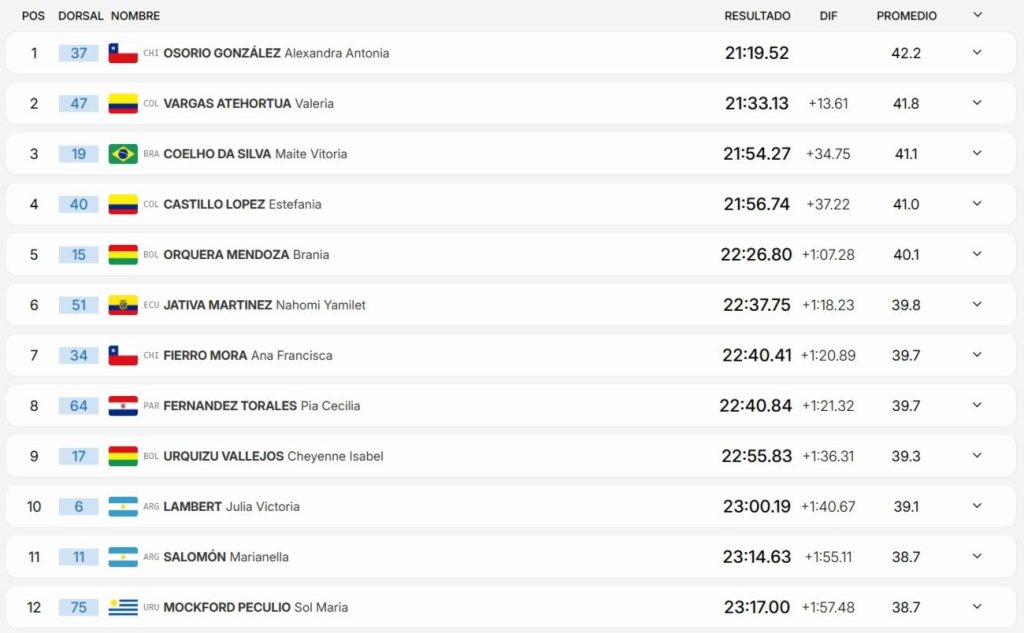Open rider Urquizu Vallejos Cheyenne Isabel
Image resolution: width=1024 pixels, height=633 pixels.
273,456
